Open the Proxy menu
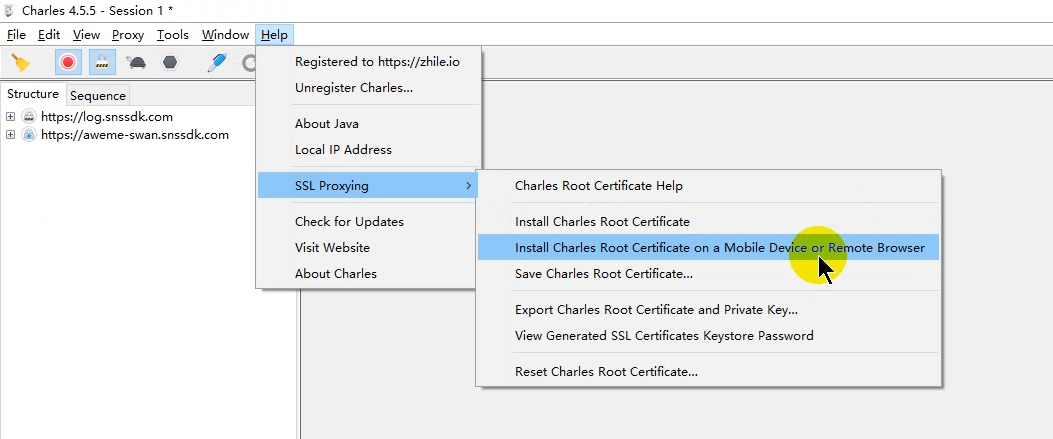Image resolution: width=1053 pixels, height=439 pixels. [128, 35]
